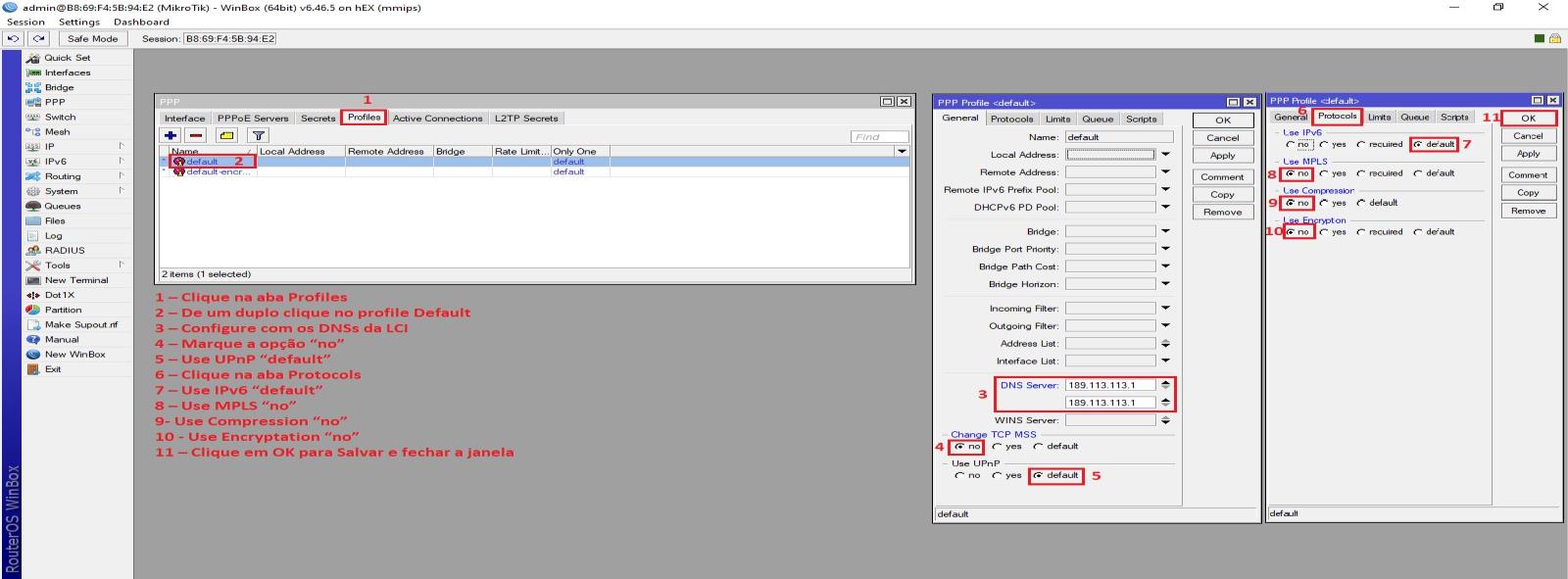The image size is (1568, 579).
Task: Open Switch section in sidebar
Action: 60,117
